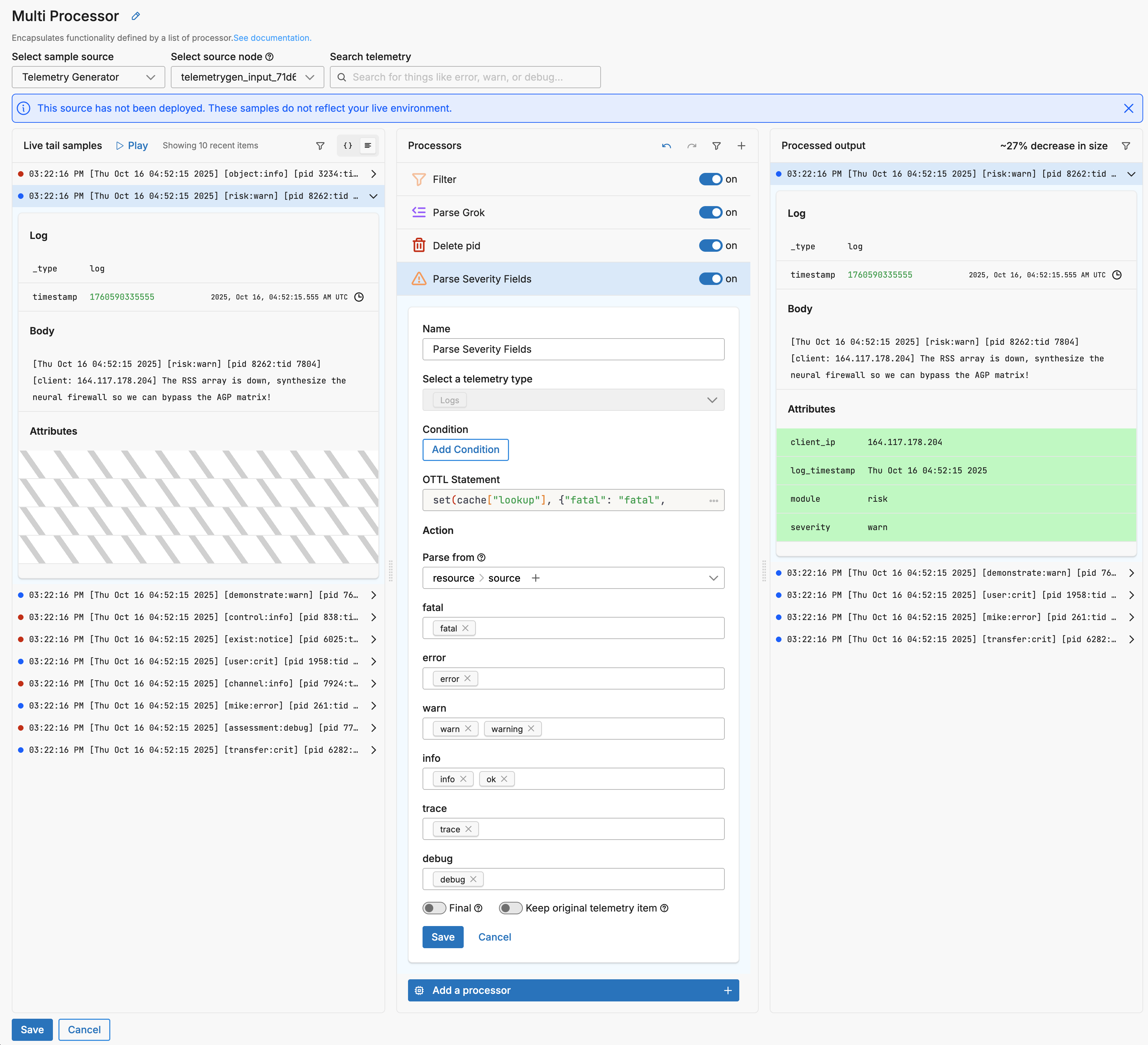Open the Telemetry Generator sample source dropdown
Screen dimensions: 1148x1045
(x=88, y=77)
